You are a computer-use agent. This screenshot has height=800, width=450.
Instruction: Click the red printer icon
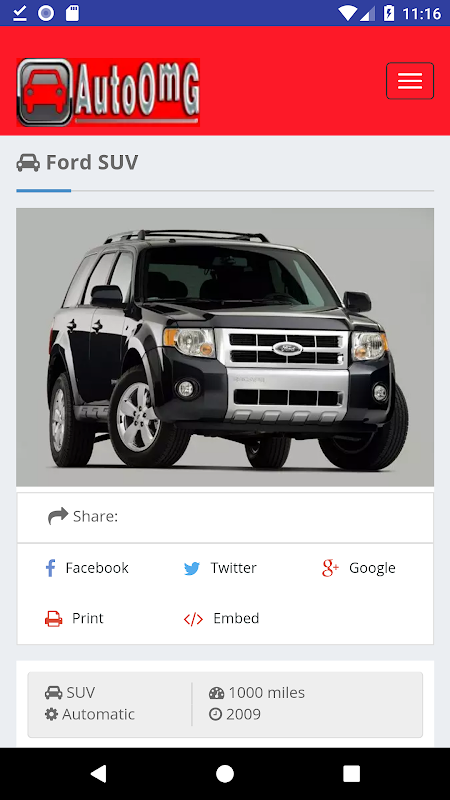pos(54,618)
